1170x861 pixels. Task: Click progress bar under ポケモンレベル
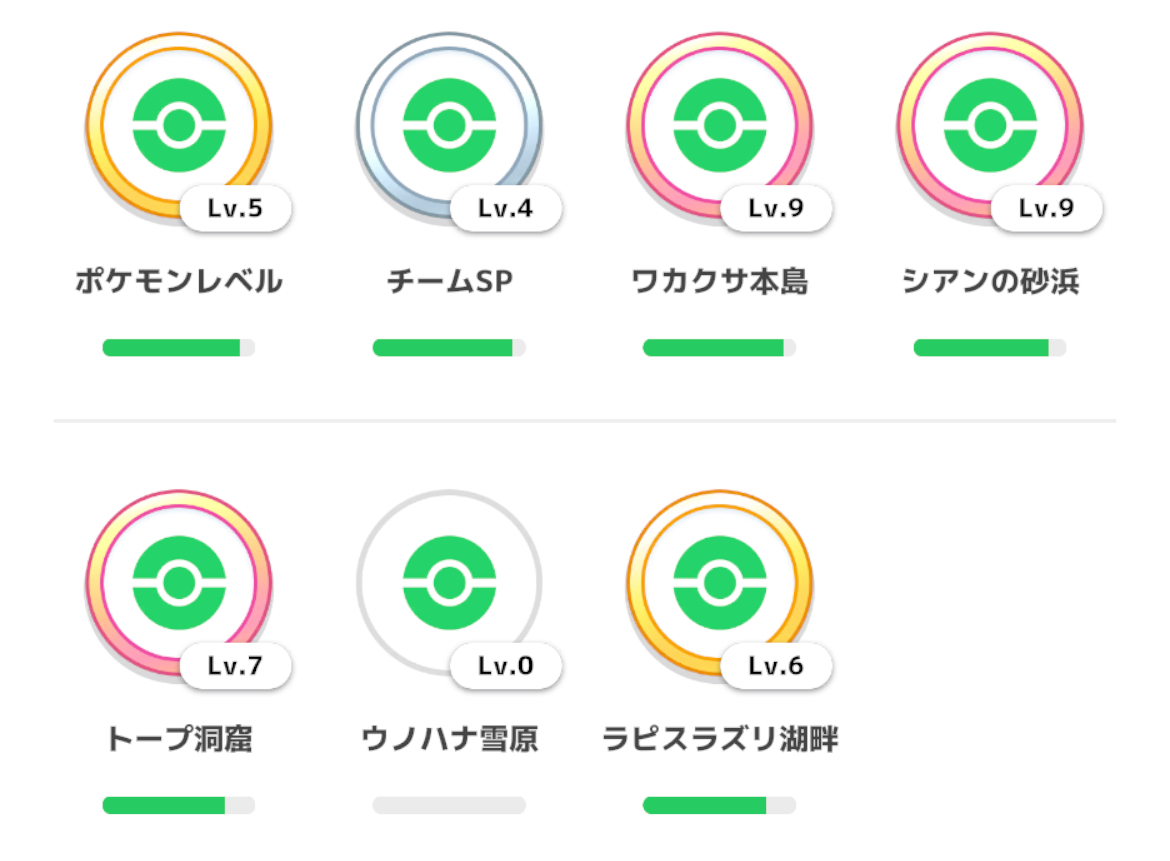tap(179, 348)
